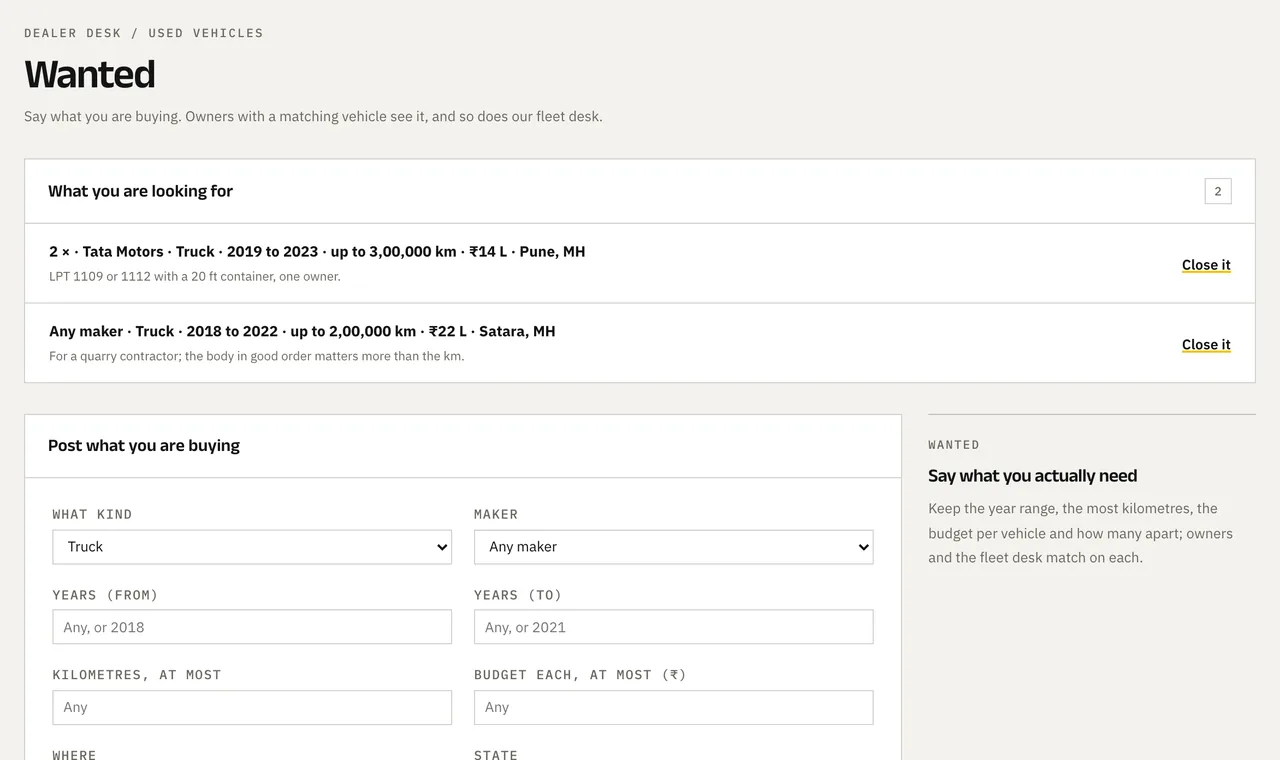This screenshot has width=1280, height=760.
Task: Select the "What you are looking for" heading
Action: (x=140, y=191)
